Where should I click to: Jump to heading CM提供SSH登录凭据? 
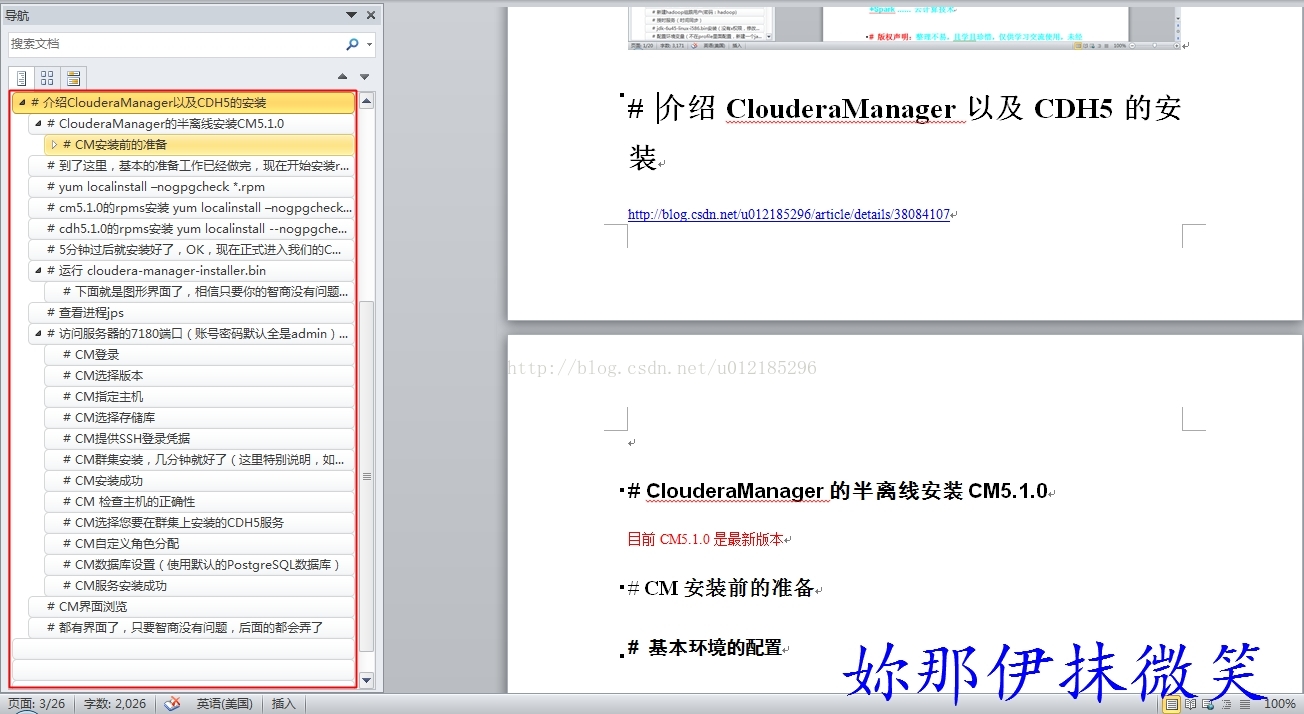199,439
